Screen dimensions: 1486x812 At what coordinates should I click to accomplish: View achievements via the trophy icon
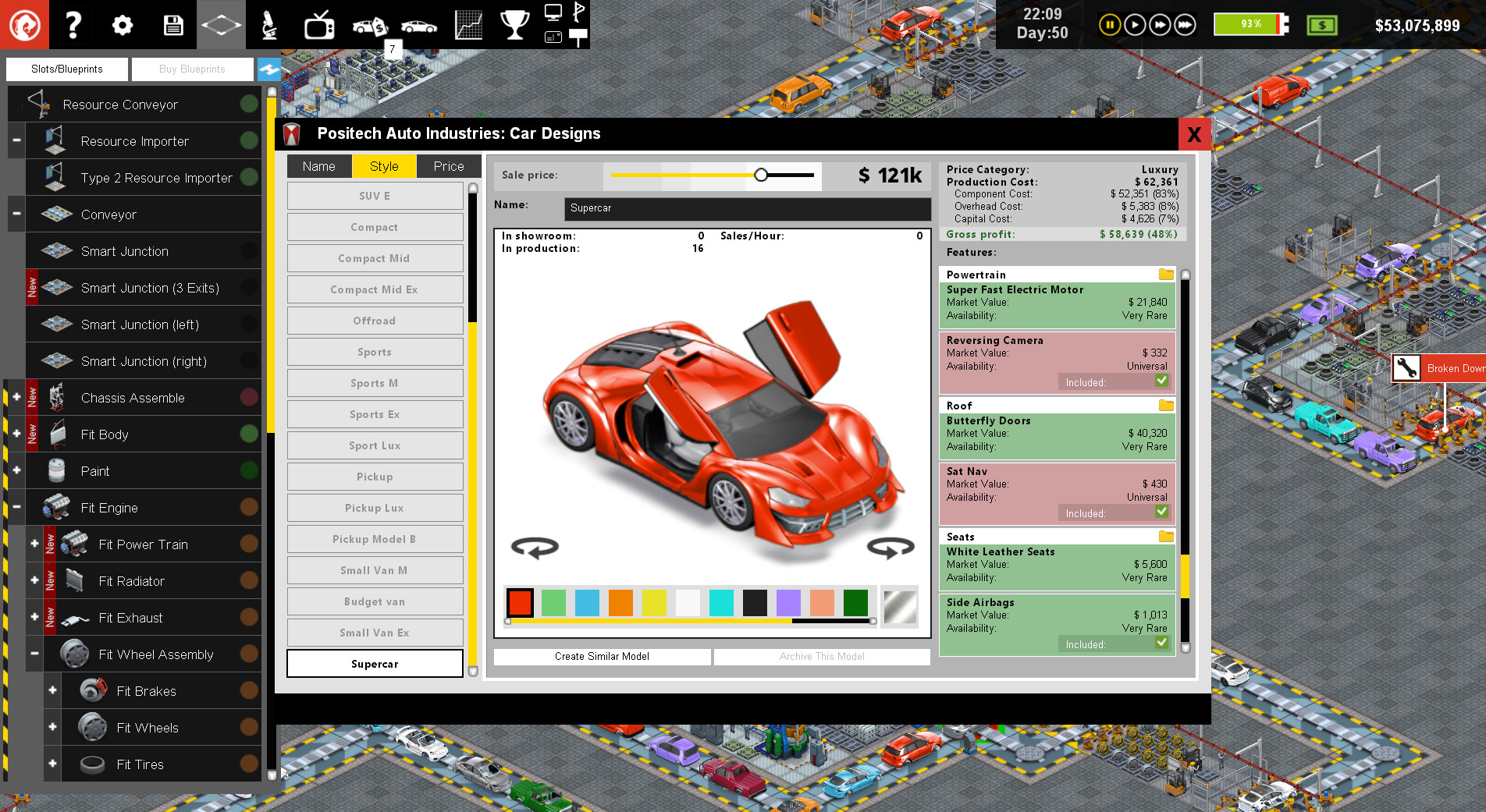(x=515, y=24)
